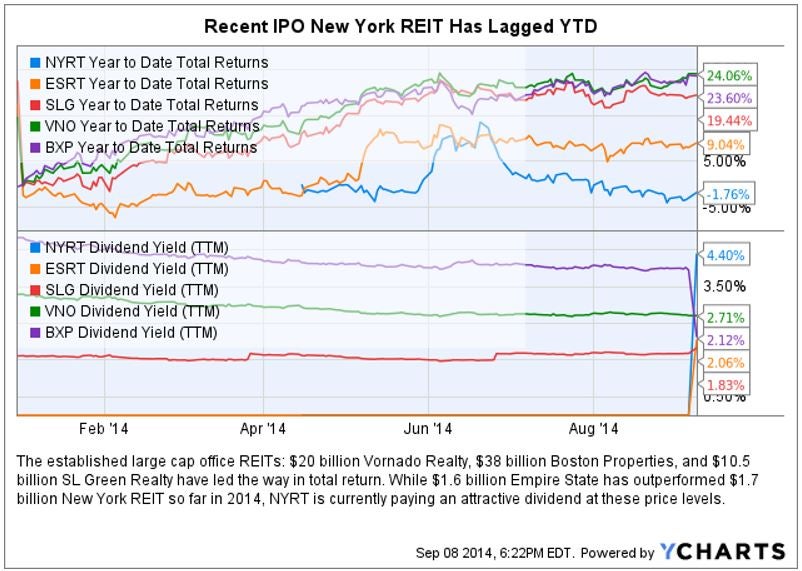Click the 'Powered by' text
Screen dimensions: 802x571
617,553
